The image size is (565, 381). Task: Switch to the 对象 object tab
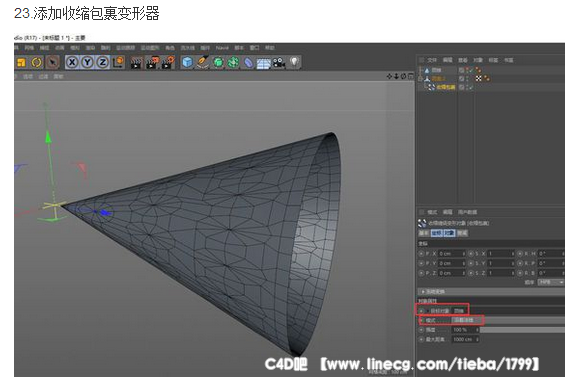pyautogui.click(x=449, y=233)
